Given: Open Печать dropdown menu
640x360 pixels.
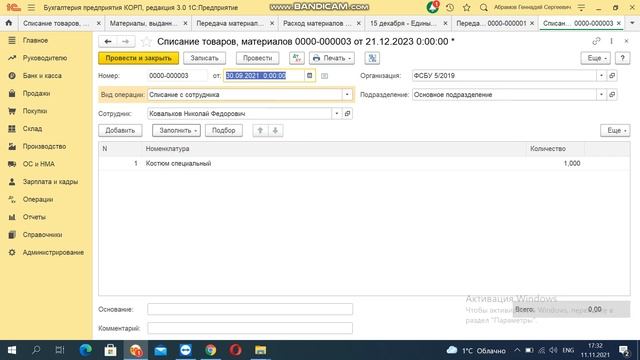Looking at the screenshot, I should pos(332,58).
